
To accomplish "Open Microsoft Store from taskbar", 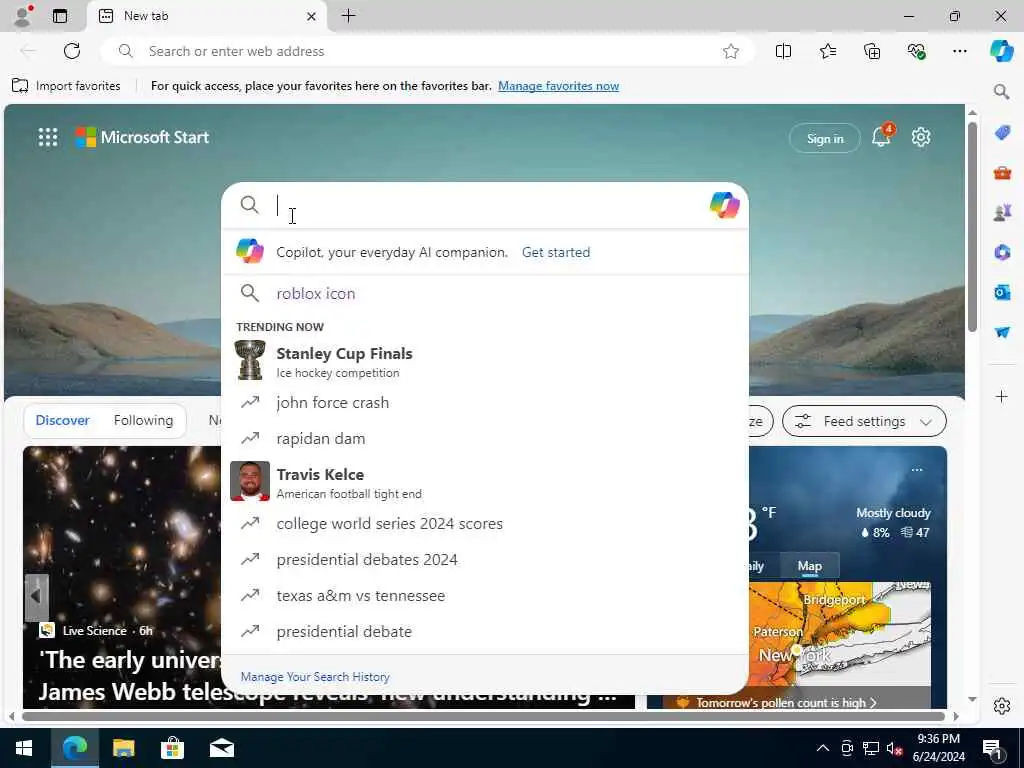I will click(x=172, y=748).
